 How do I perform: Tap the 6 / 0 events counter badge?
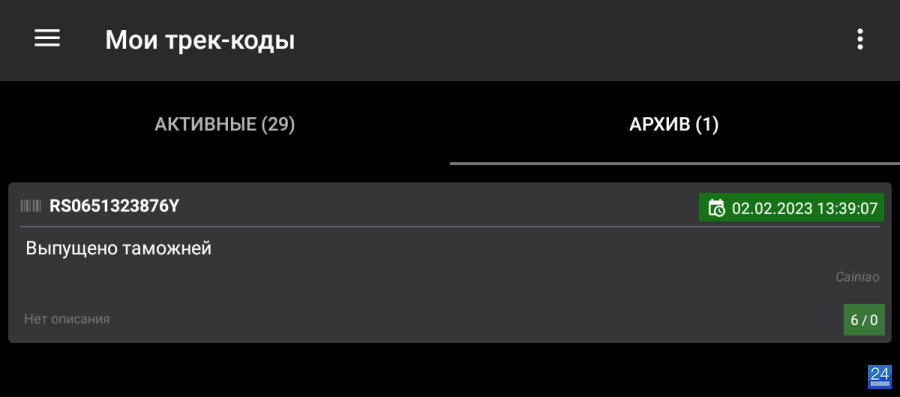[x=864, y=320]
